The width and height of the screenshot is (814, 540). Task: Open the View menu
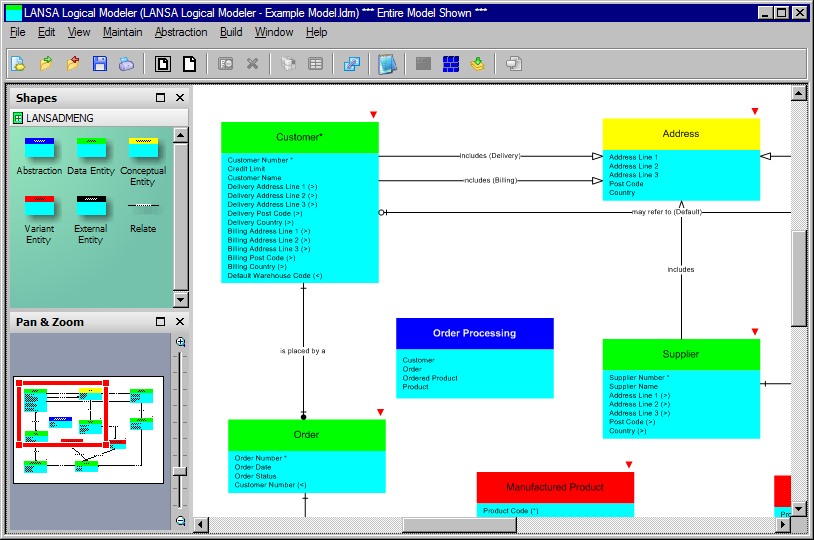coord(79,32)
